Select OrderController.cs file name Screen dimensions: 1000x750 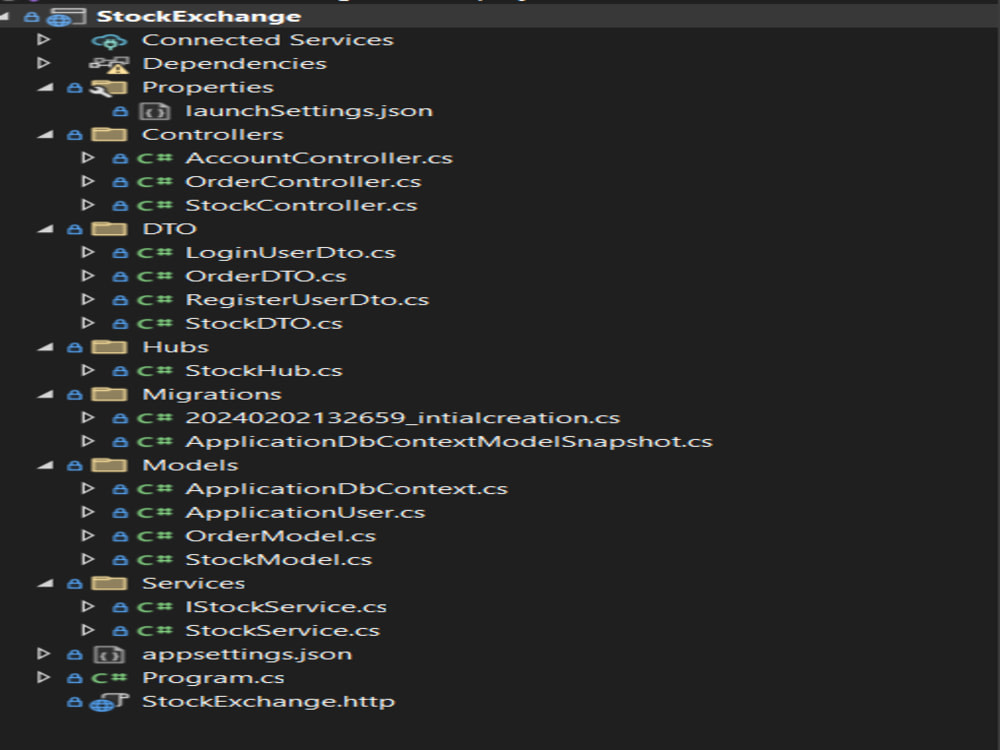tap(303, 182)
